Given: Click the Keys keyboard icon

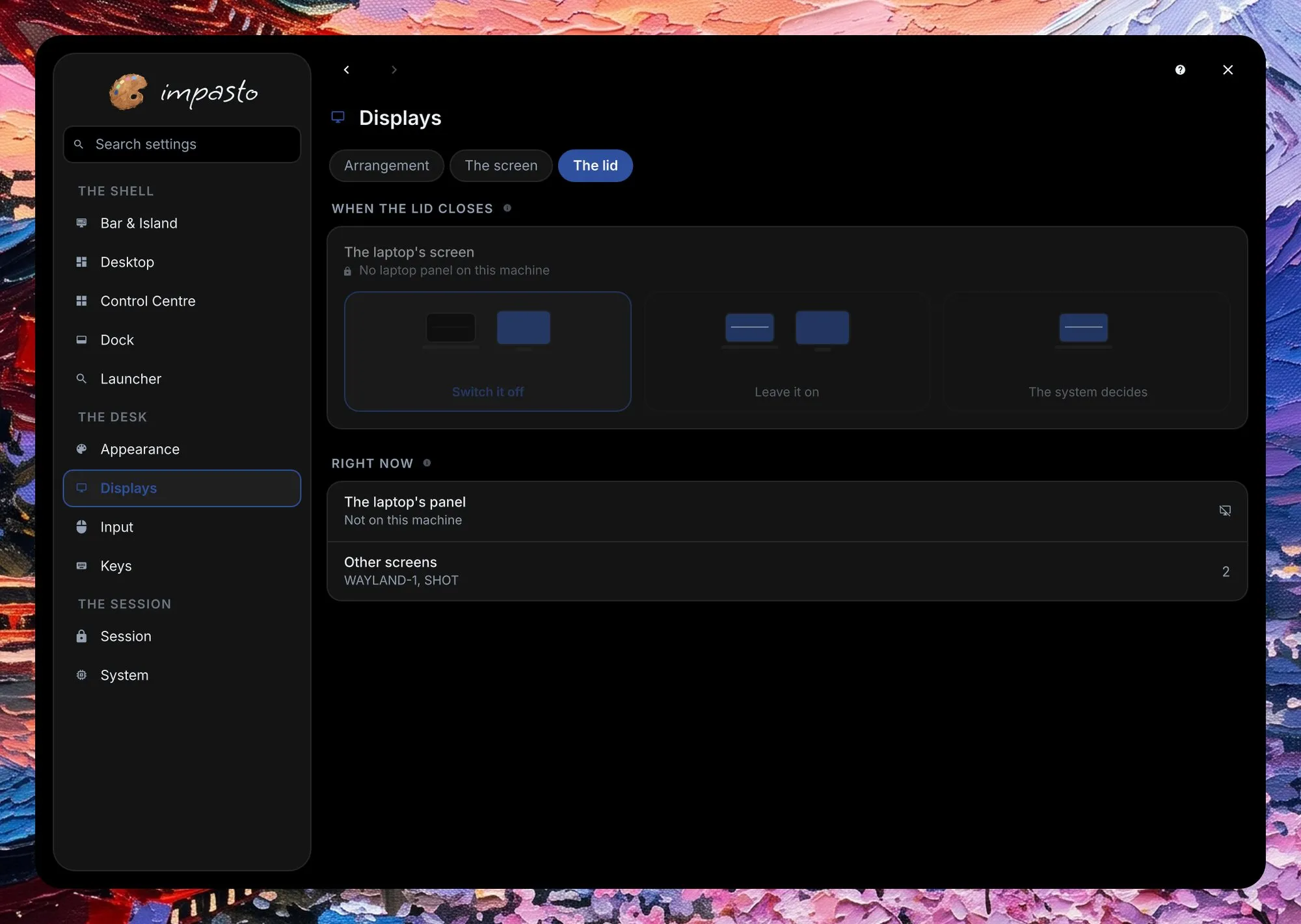Looking at the screenshot, I should point(81,566).
